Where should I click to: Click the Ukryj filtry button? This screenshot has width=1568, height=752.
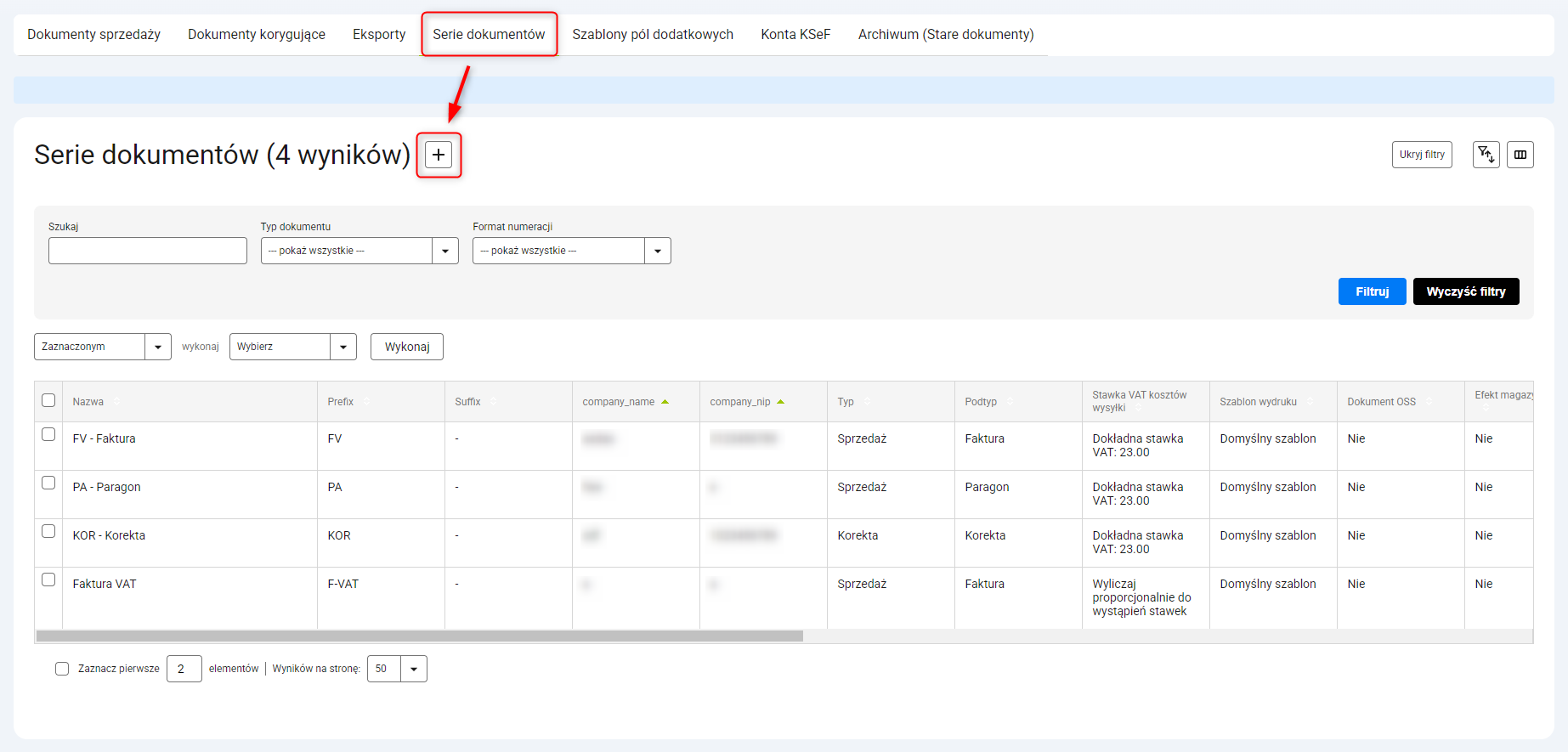(x=1422, y=155)
